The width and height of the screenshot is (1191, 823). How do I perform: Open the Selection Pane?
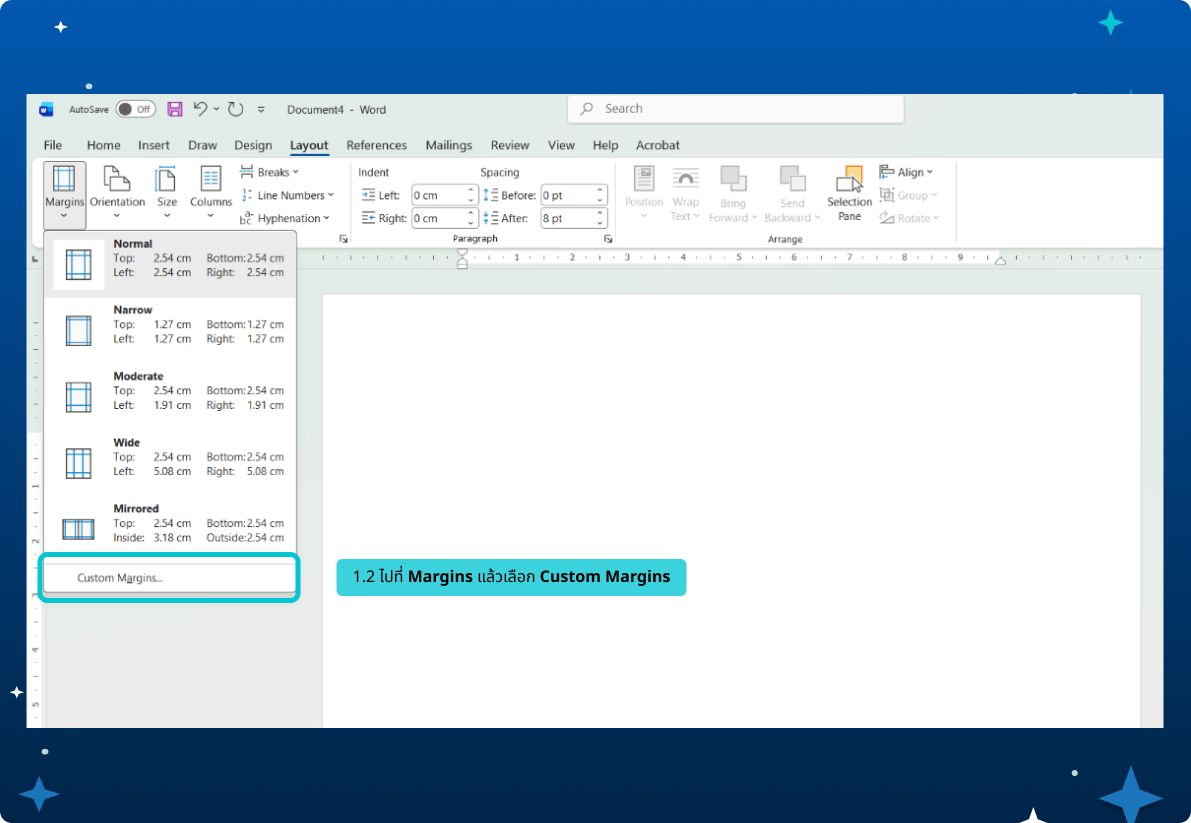pos(849,191)
